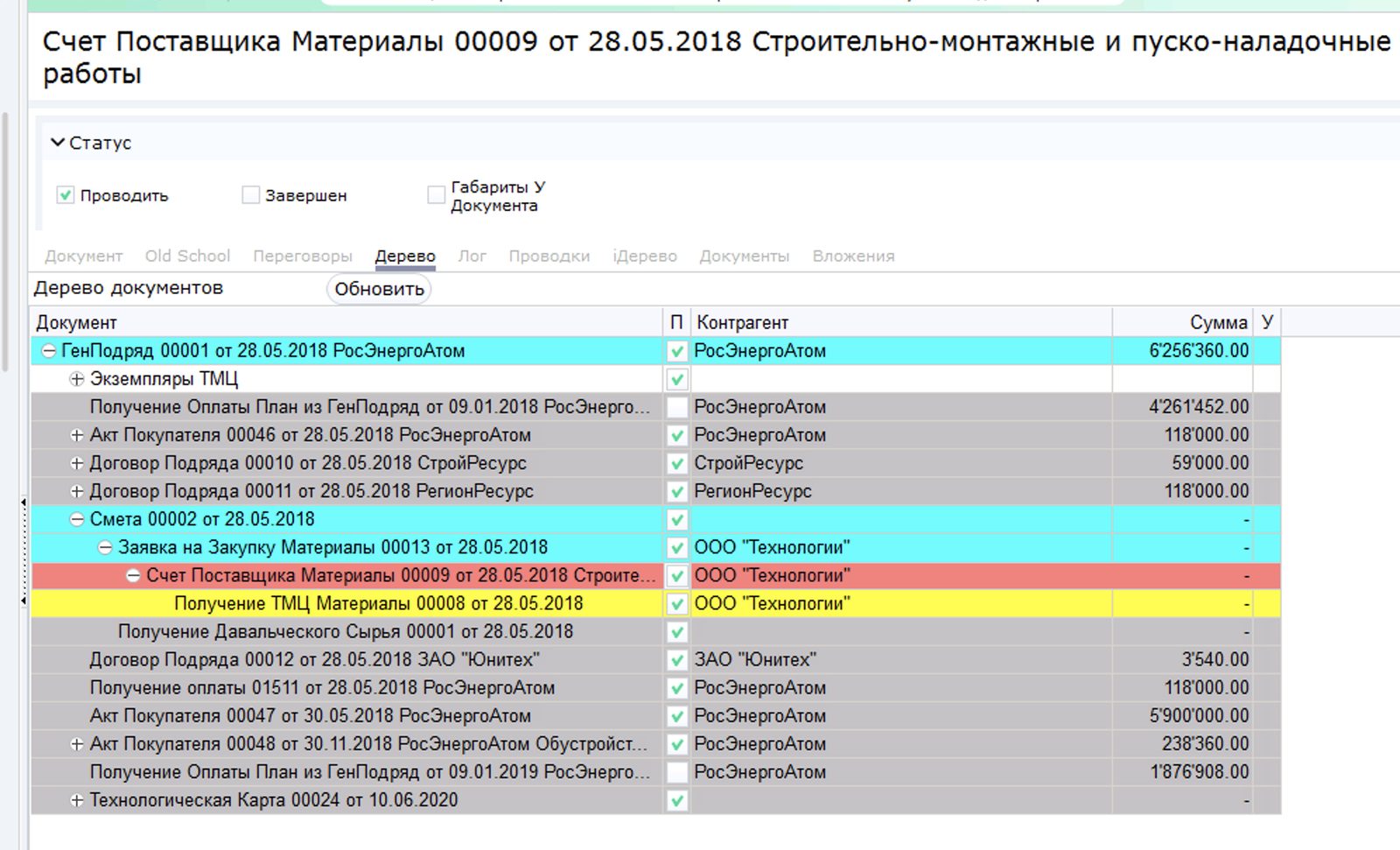This screenshot has height=850, width=1400.
Task: Collapse the Статус section
Action: tap(58, 142)
